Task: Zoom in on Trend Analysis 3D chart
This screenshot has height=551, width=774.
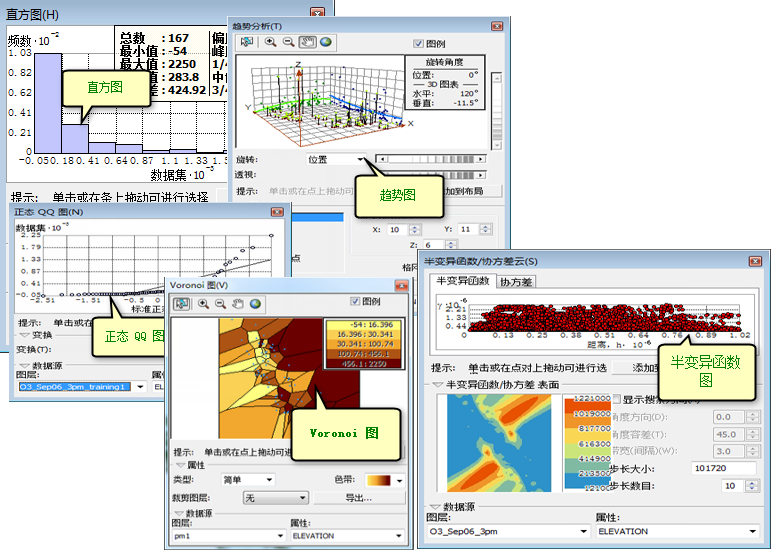Action: tap(271, 42)
